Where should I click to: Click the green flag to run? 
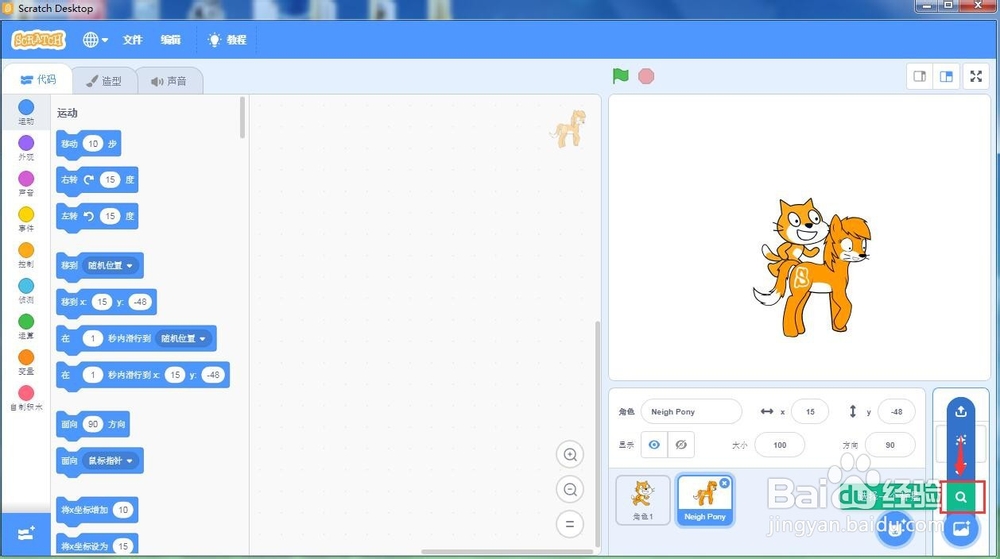[620, 76]
